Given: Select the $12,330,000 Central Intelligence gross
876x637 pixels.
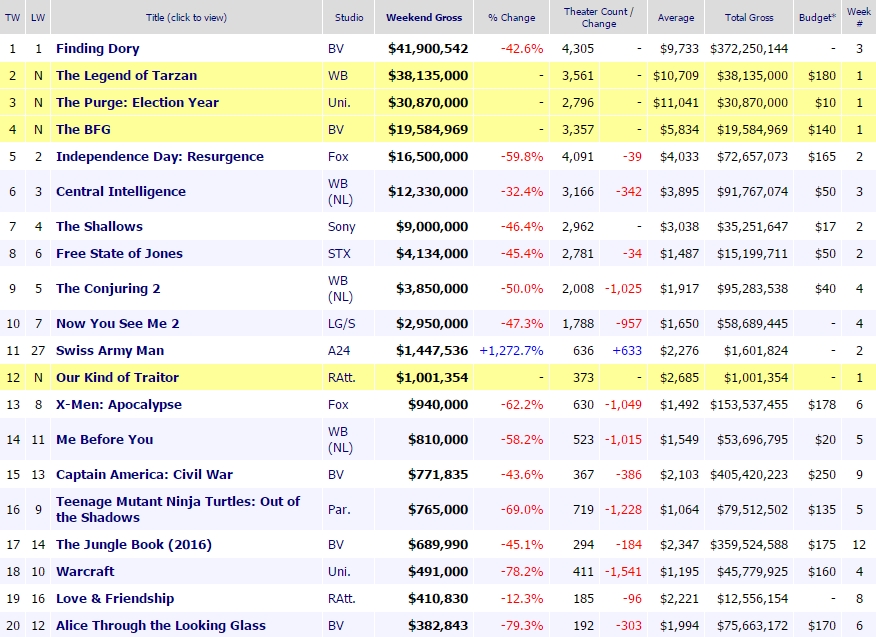Looking at the screenshot, I should (428, 191).
